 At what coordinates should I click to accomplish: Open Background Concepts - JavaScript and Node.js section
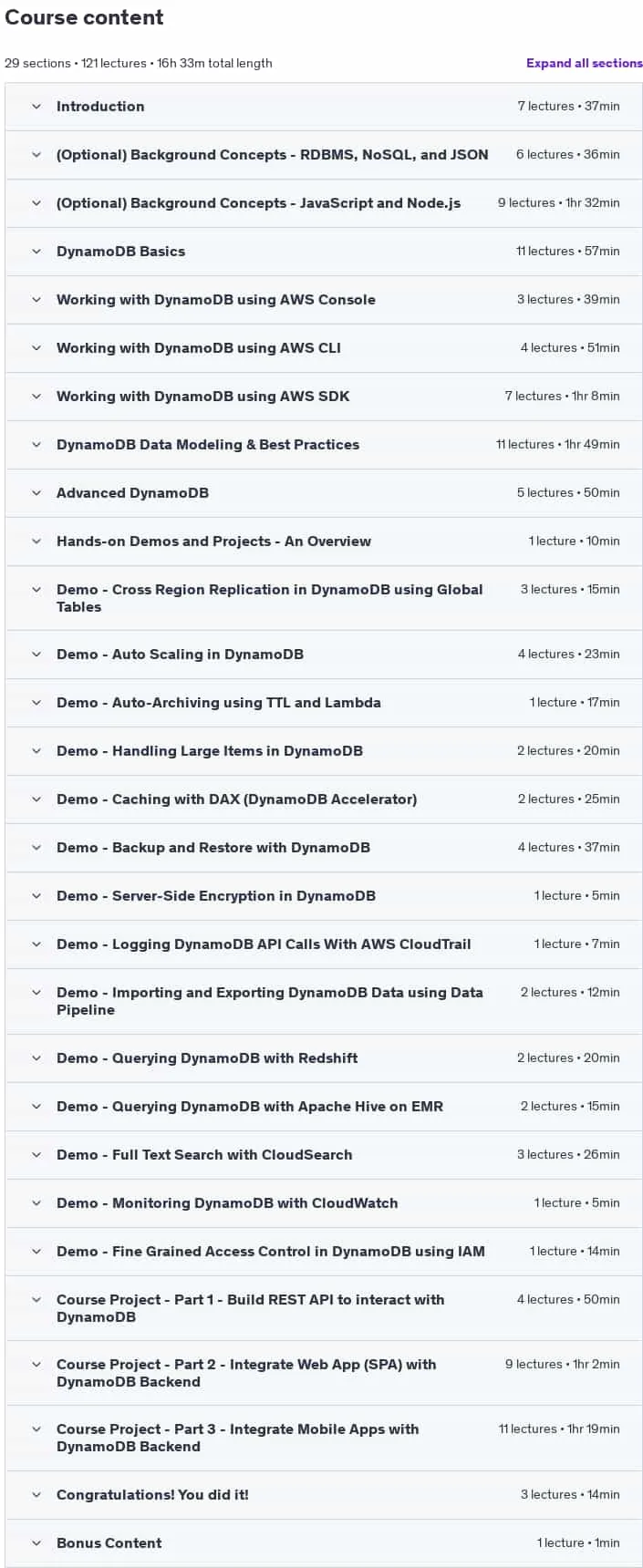pyautogui.click(x=324, y=203)
